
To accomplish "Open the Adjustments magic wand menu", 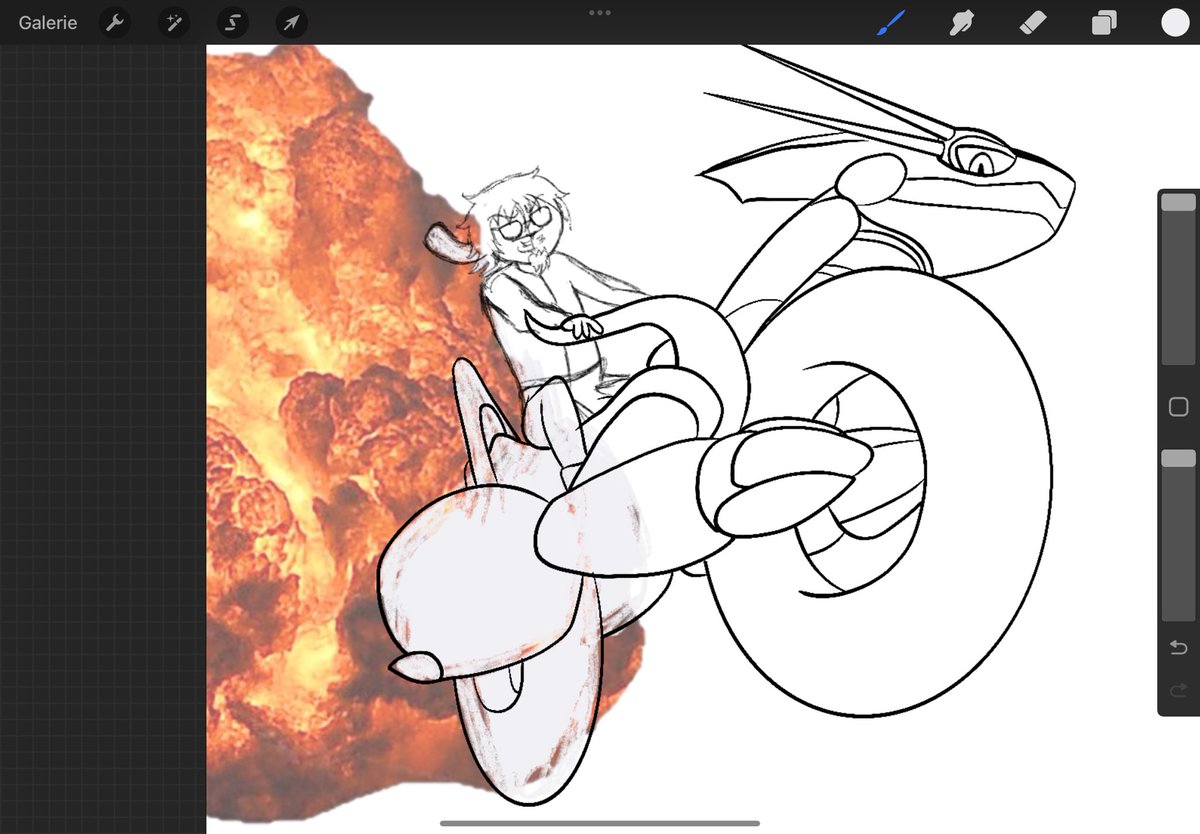I will click(174, 22).
